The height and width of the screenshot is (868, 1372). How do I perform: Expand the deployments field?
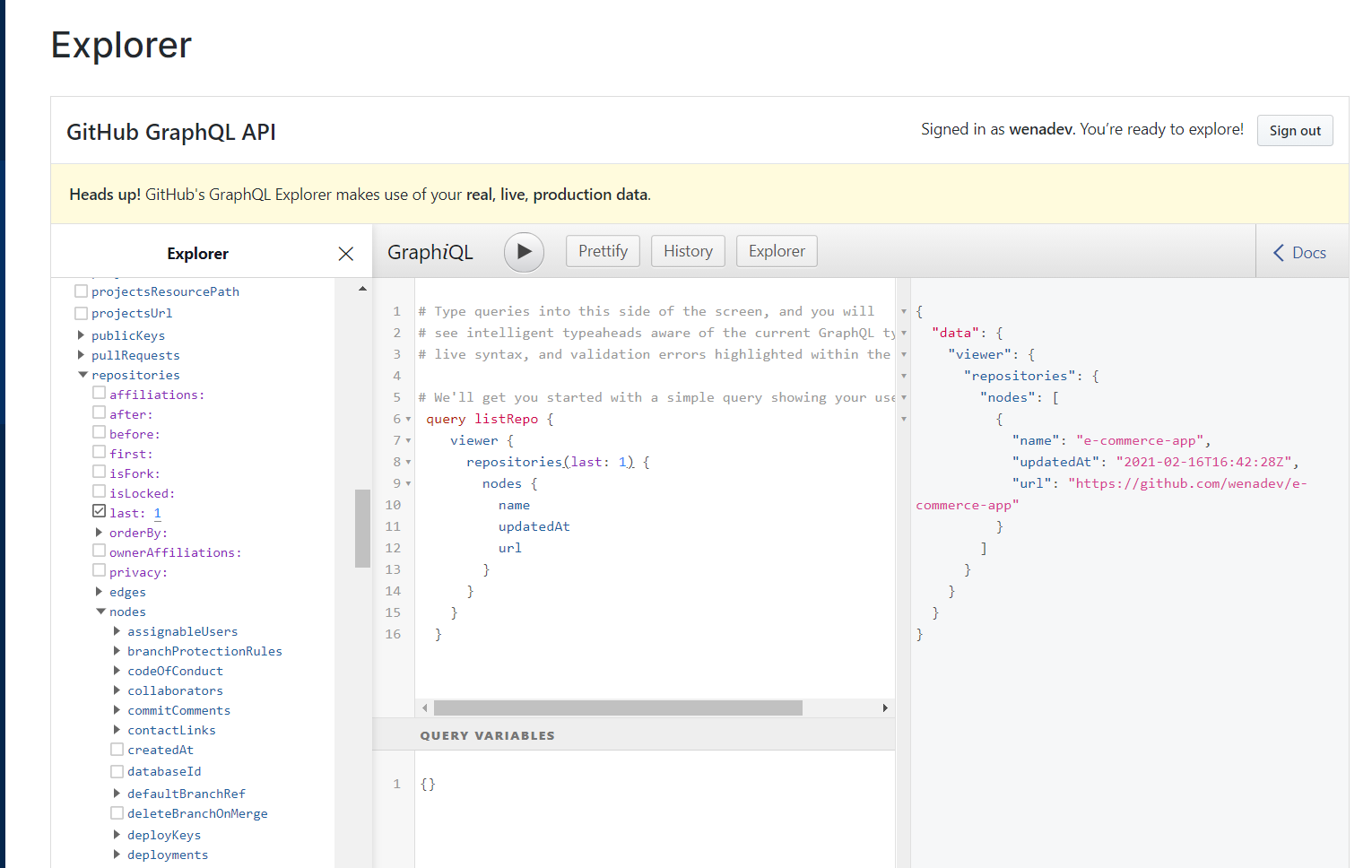[x=117, y=855]
